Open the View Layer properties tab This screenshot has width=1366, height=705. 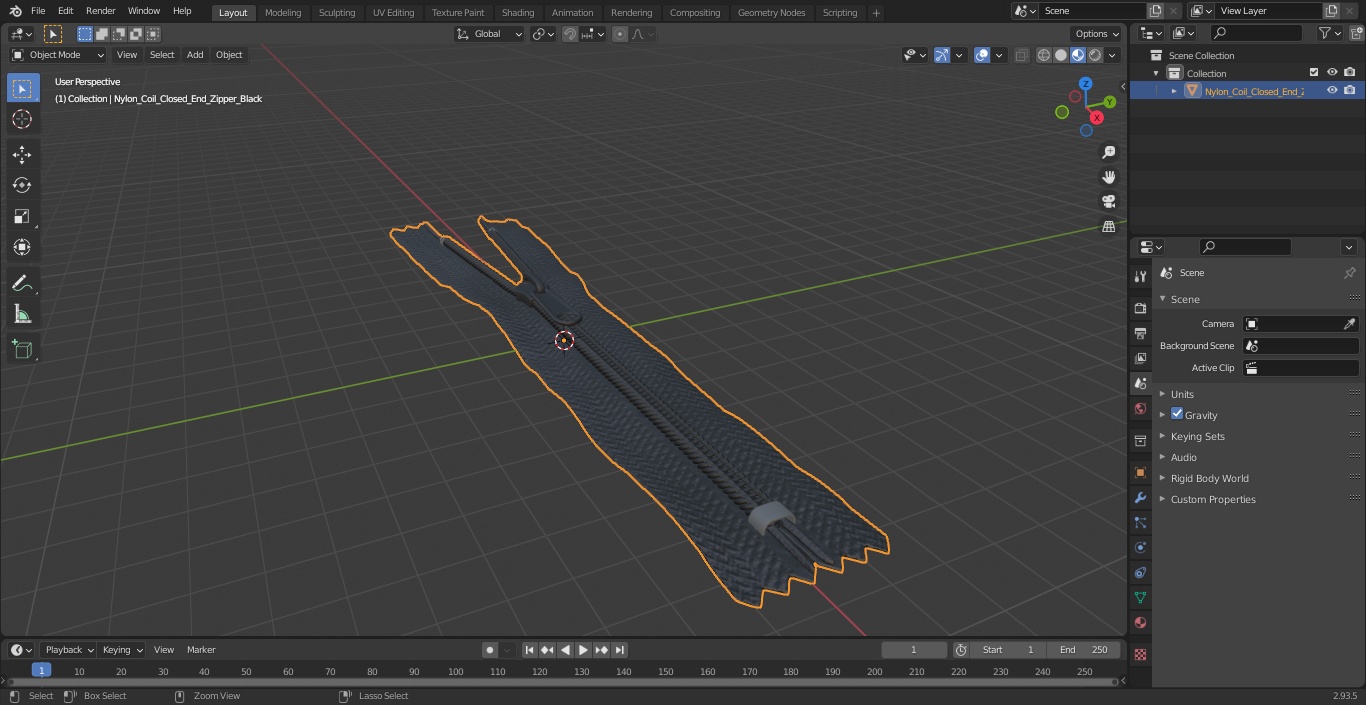(x=1140, y=358)
